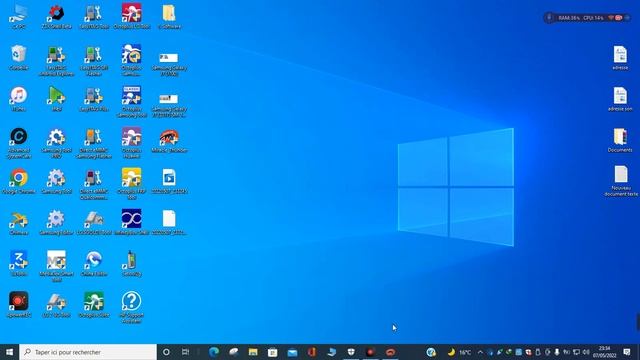This screenshot has width=640, height=360.
Task: Select the blank white file icon
Action: tap(169, 222)
